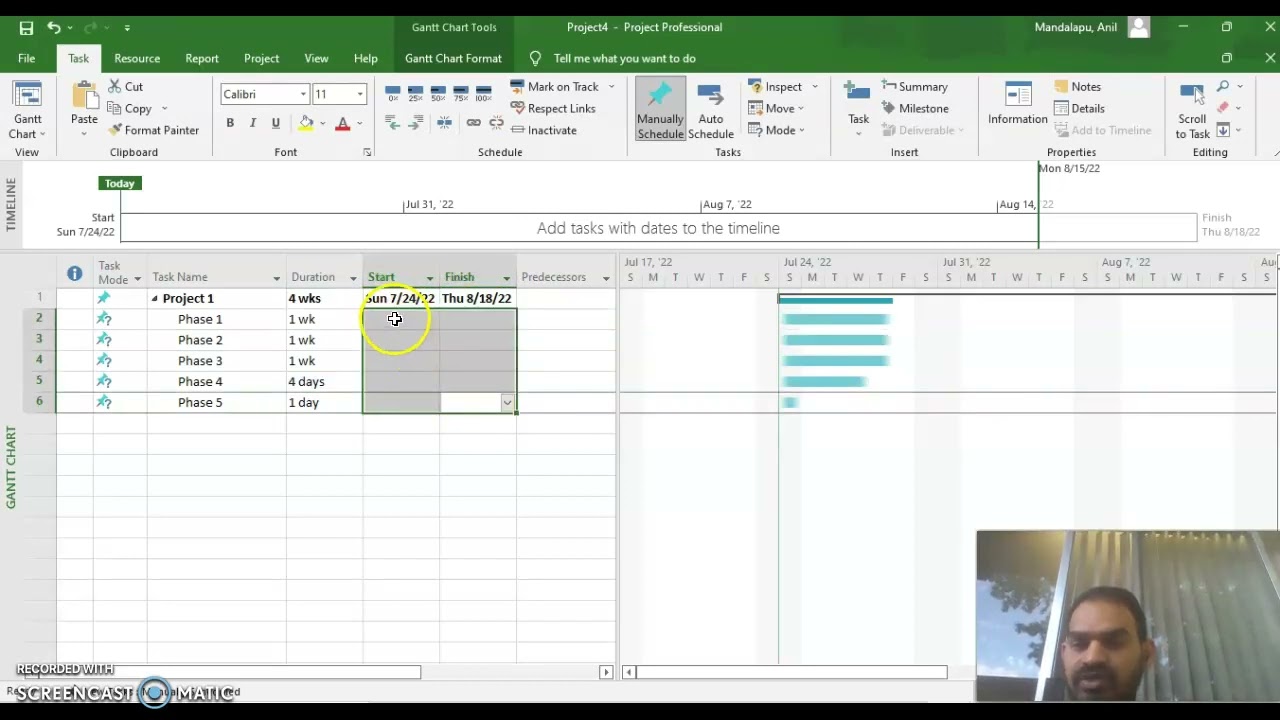Insert a Summary task
1280x720 pixels.
(x=914, y=87)
